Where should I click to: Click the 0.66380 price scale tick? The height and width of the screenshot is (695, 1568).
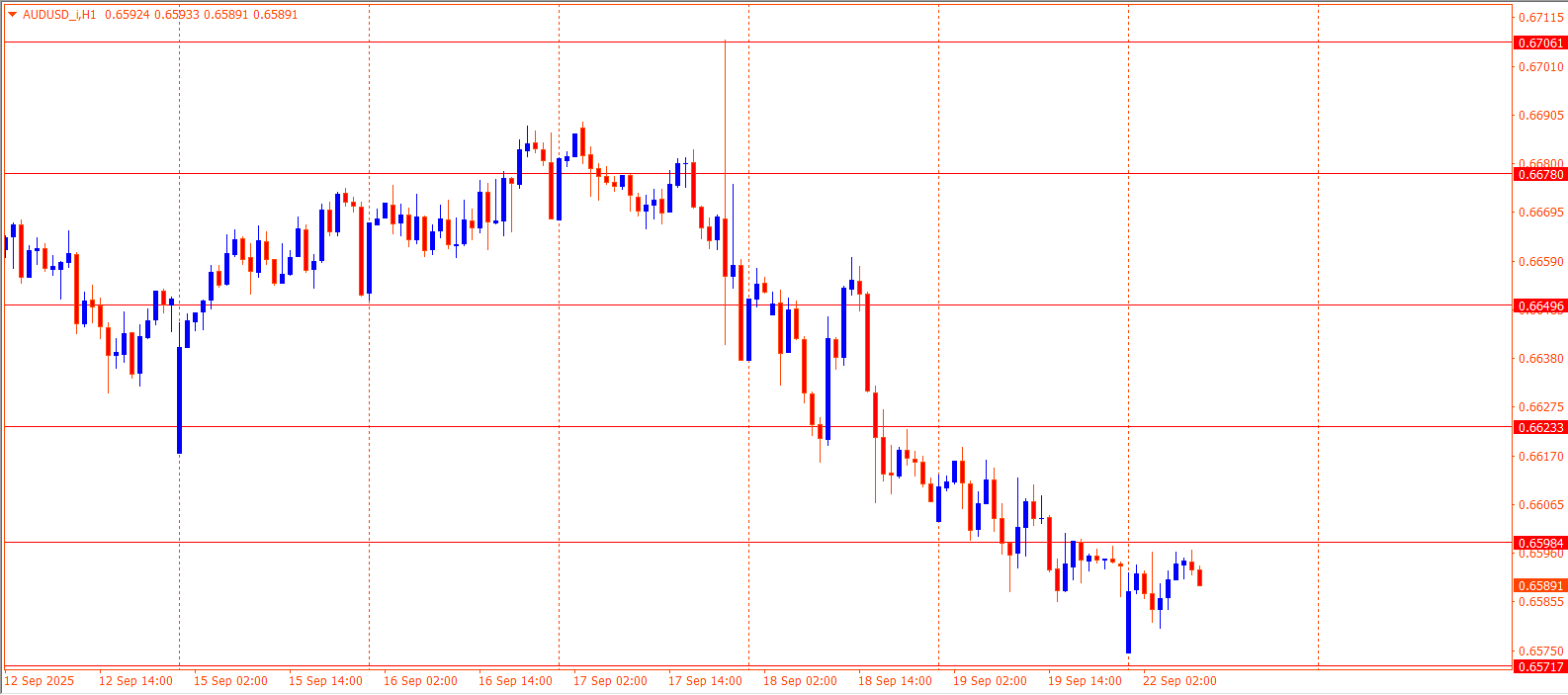[1540, 359]
